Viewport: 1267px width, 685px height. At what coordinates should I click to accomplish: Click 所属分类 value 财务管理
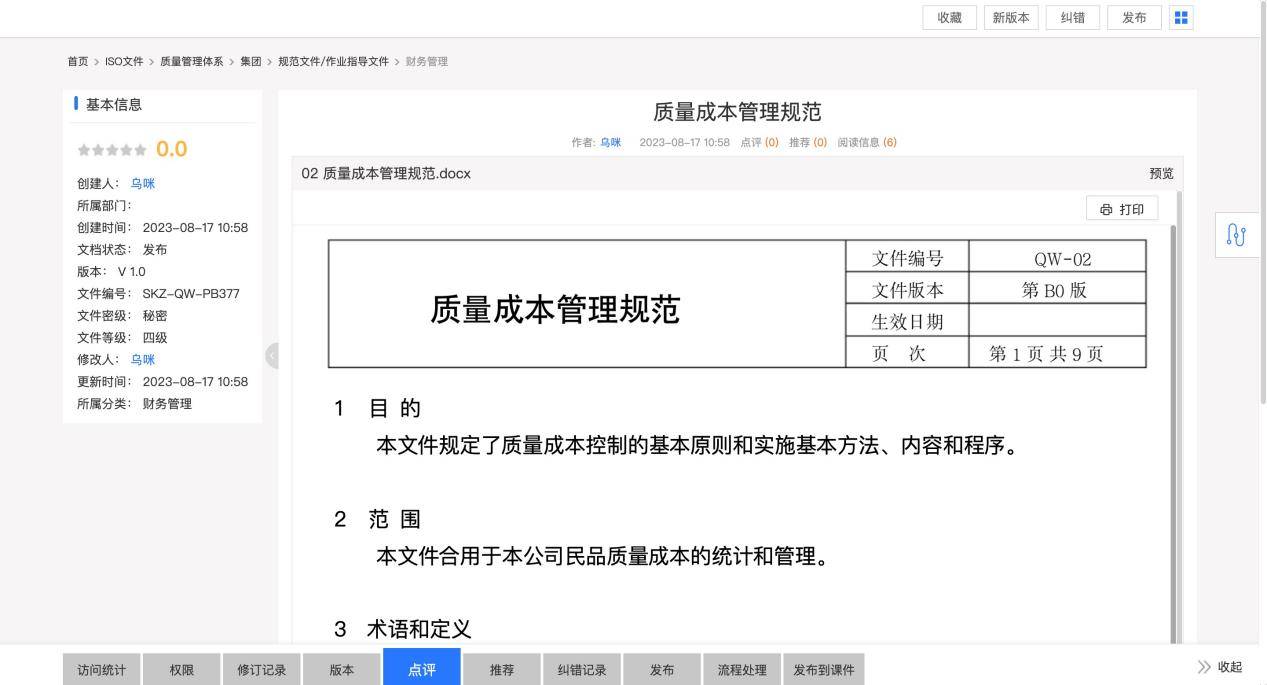pyautogui.click(x=167, y=404)
